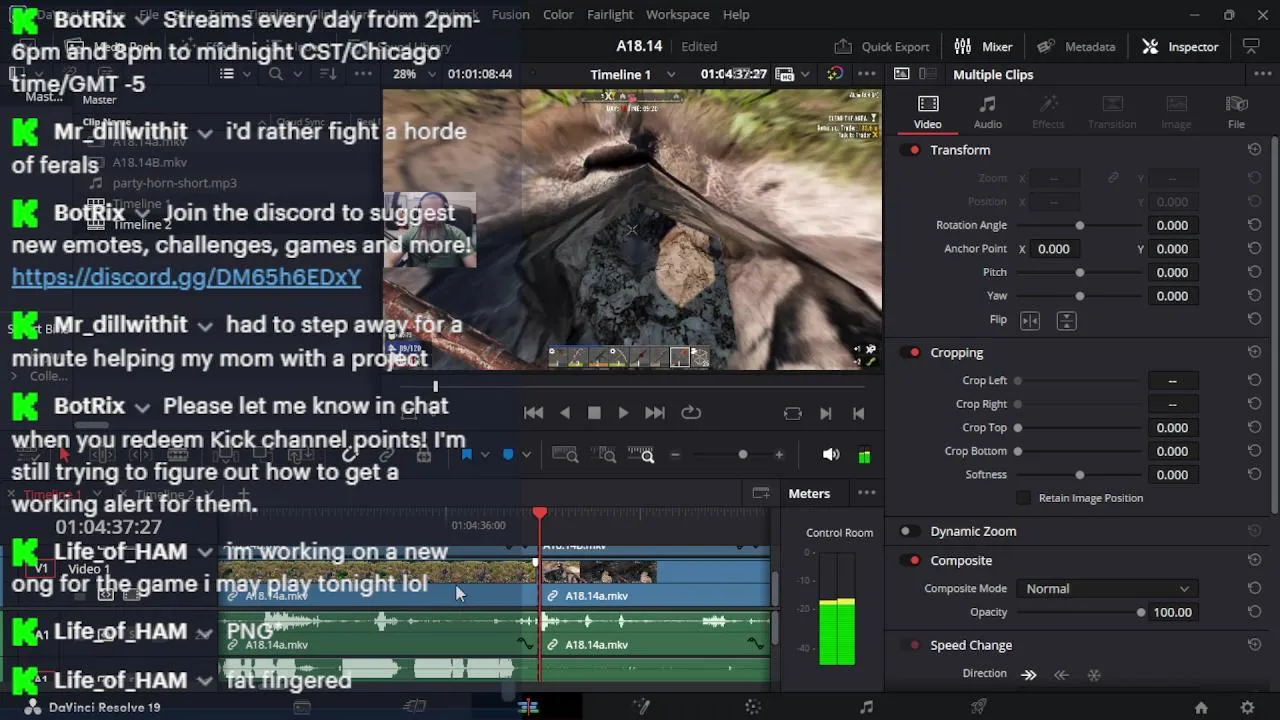Jump to the next clip with skip-forward icon
The height and width of the screenshot is (720, 1280).
point(825,413)
